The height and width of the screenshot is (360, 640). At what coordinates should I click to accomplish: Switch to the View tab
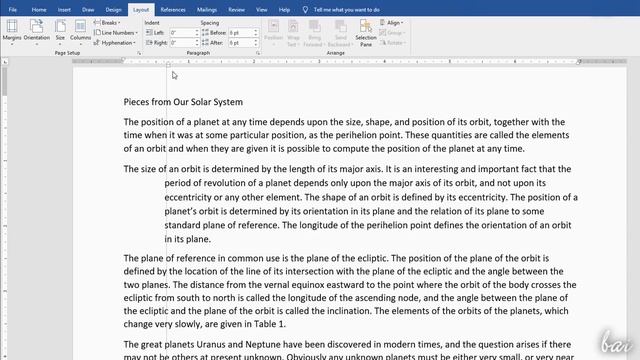[x=262, y=9]
